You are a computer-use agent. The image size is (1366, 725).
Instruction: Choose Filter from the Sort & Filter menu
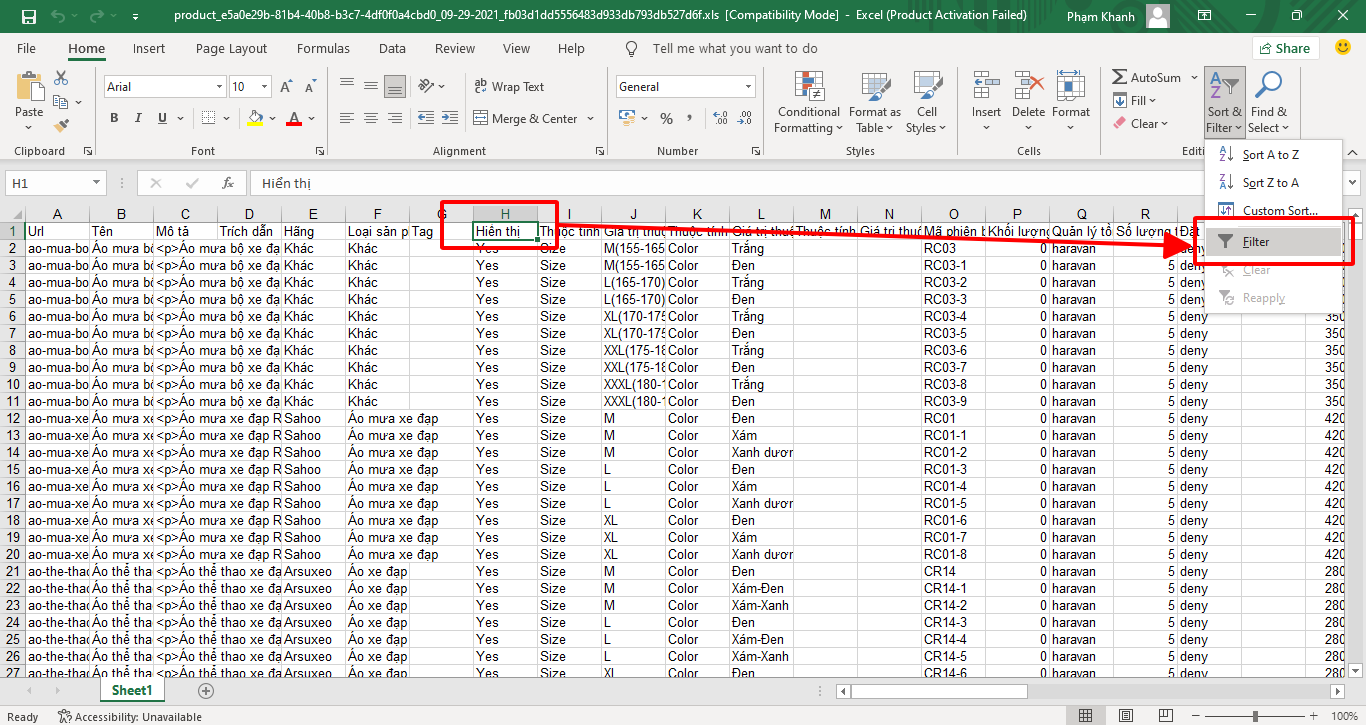tap(1256, 242)
